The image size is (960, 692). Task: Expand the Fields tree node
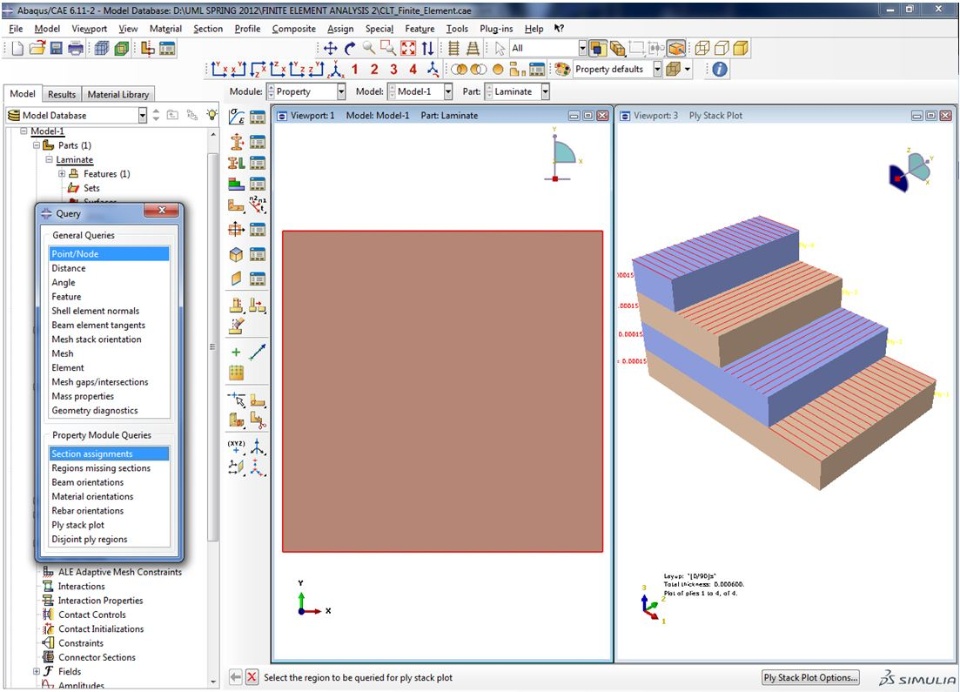point(36,672)
